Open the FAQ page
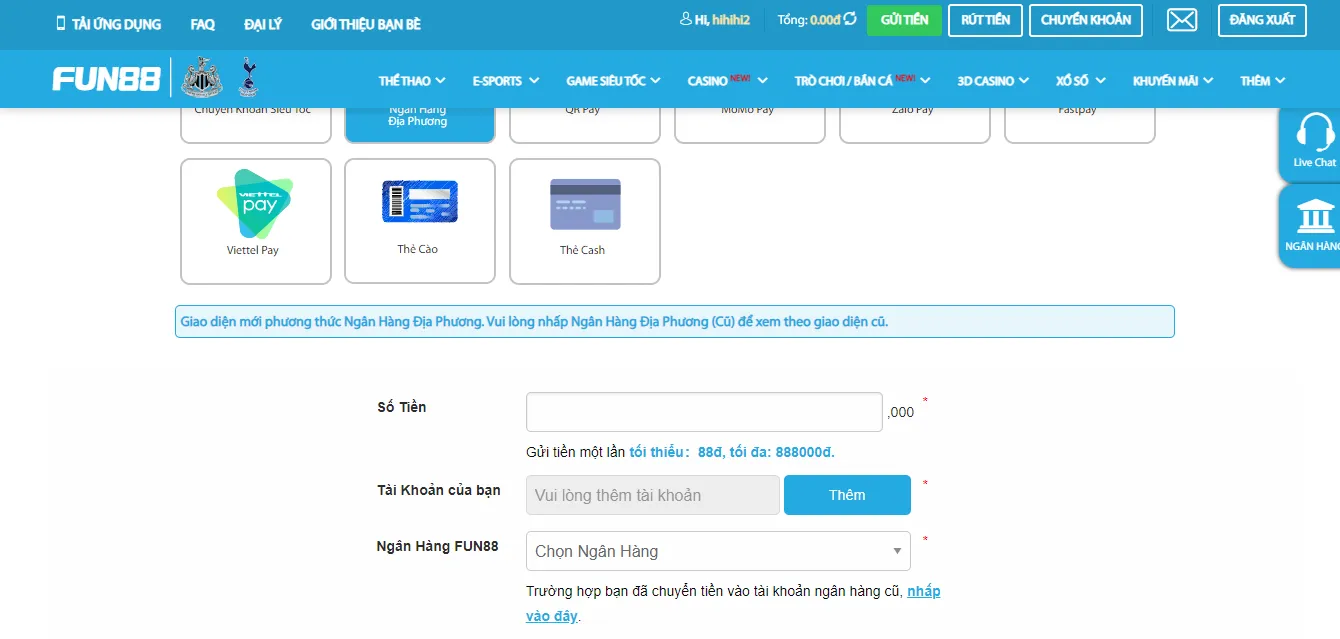This screenshot has width=1340, height=639. (x=202, y=24)
